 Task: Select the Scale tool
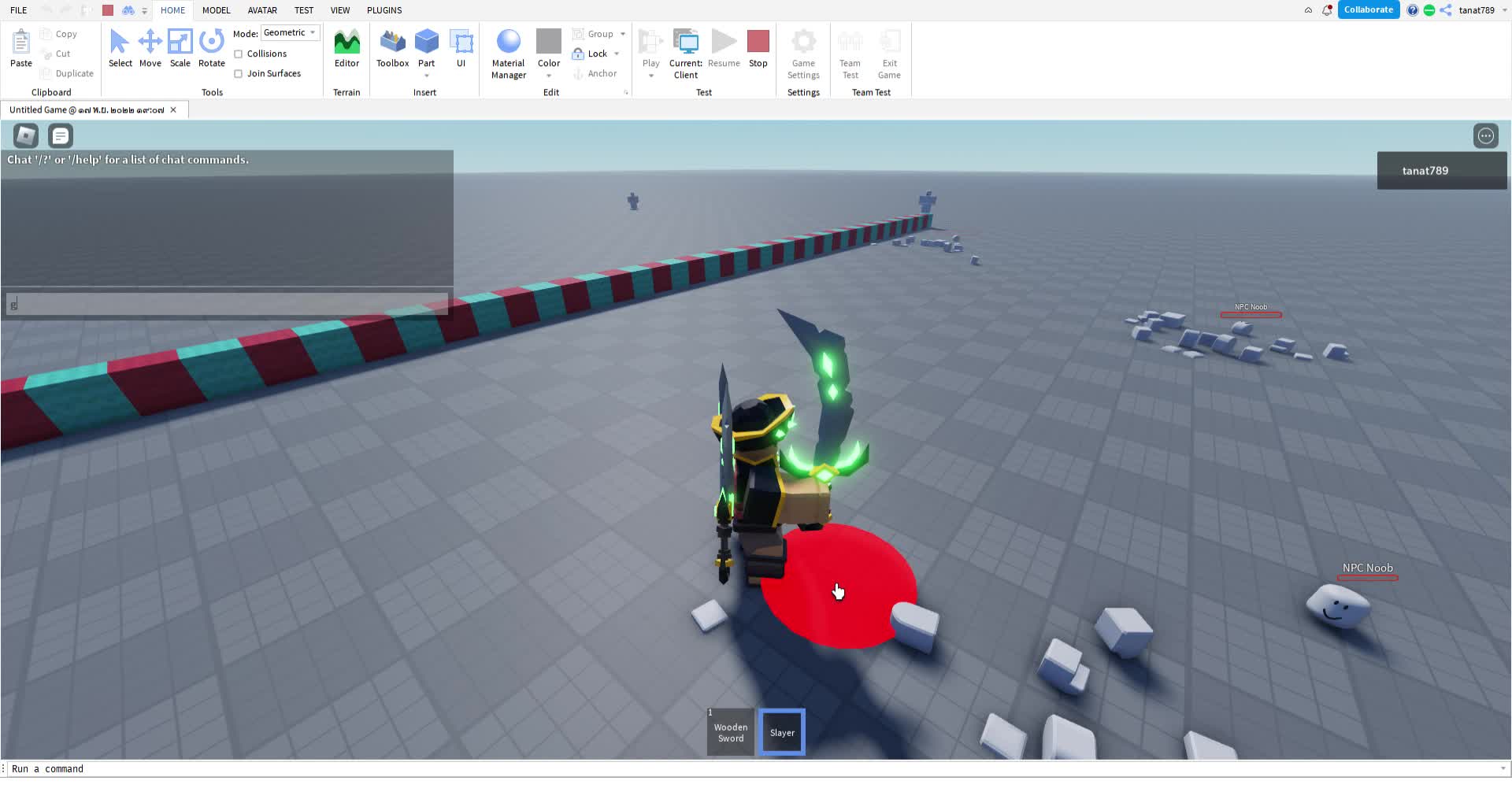[180, 48]
